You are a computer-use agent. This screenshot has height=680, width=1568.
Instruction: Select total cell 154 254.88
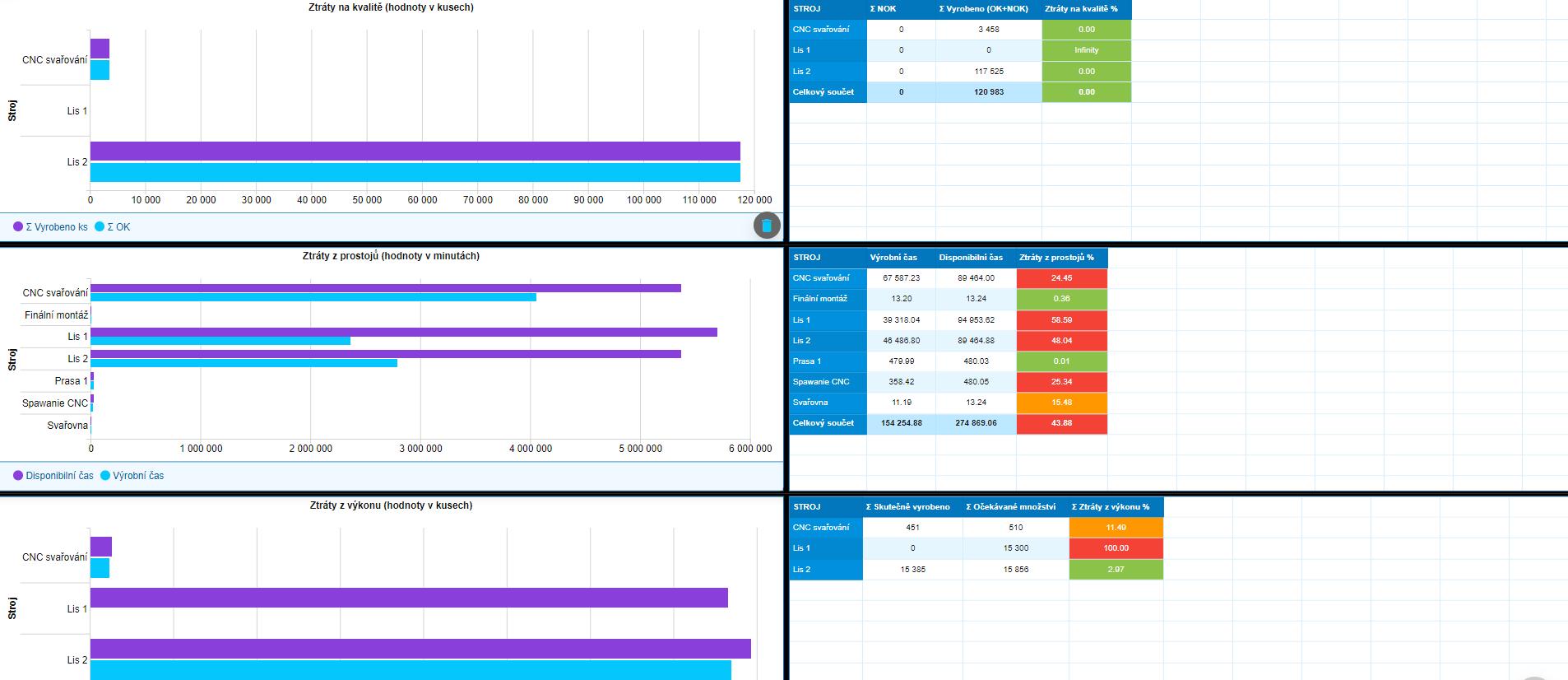[901, 423]
